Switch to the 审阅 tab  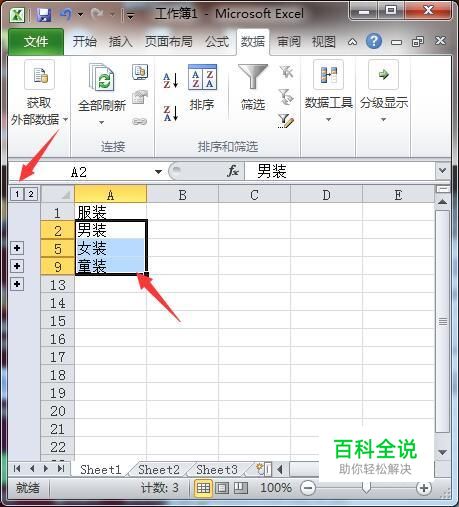[289, 42]
